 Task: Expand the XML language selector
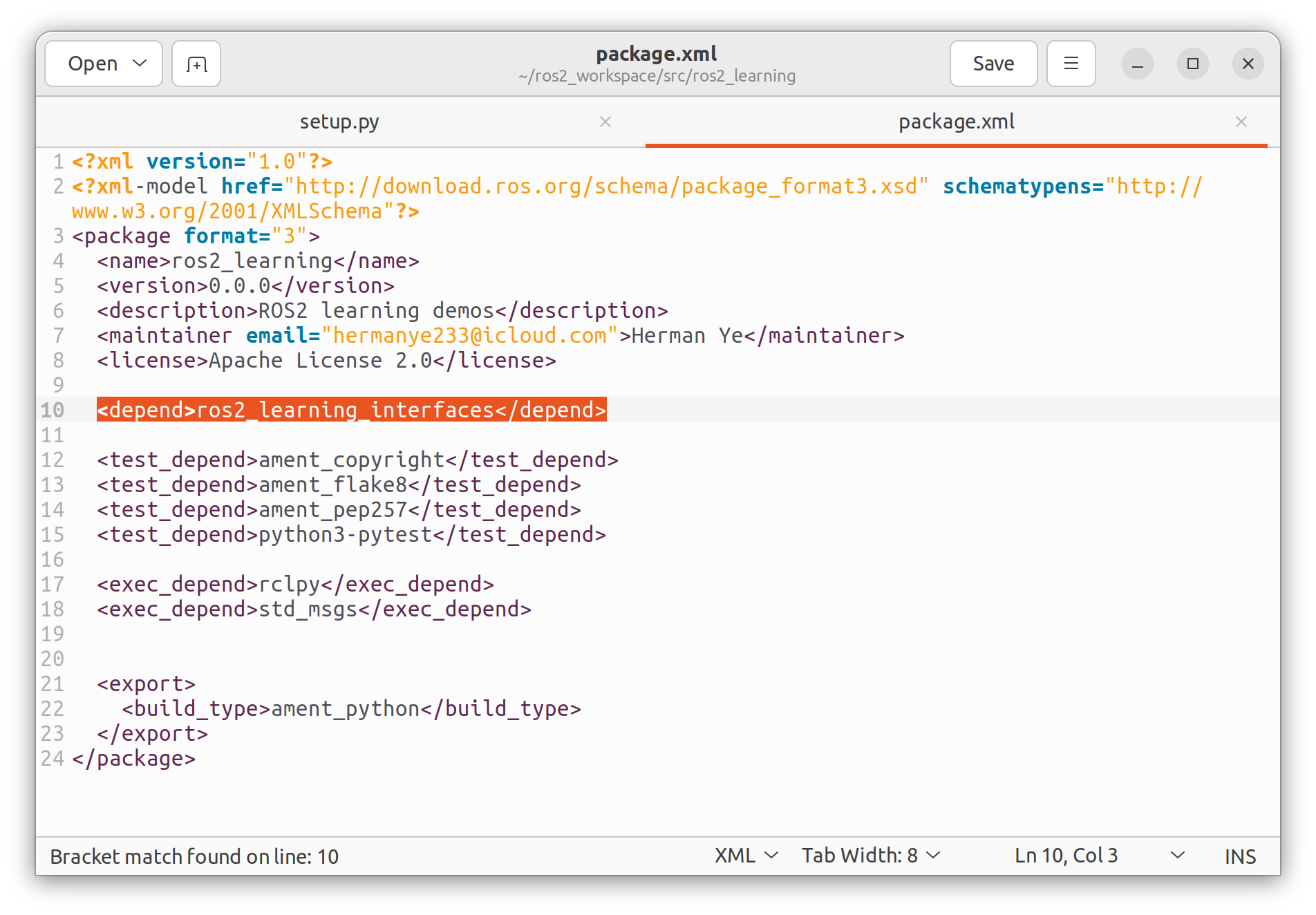click(746, 856)
